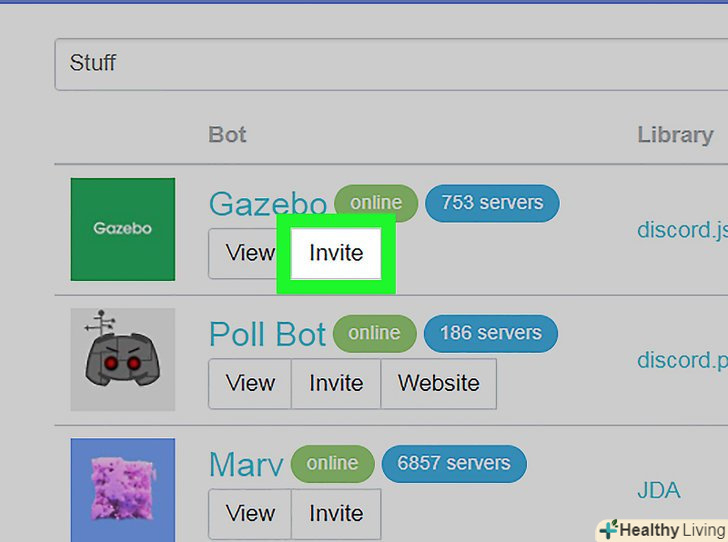View the Poll Bot details
The width and height of the screenshot is (728, 542).
click(250, 384)
